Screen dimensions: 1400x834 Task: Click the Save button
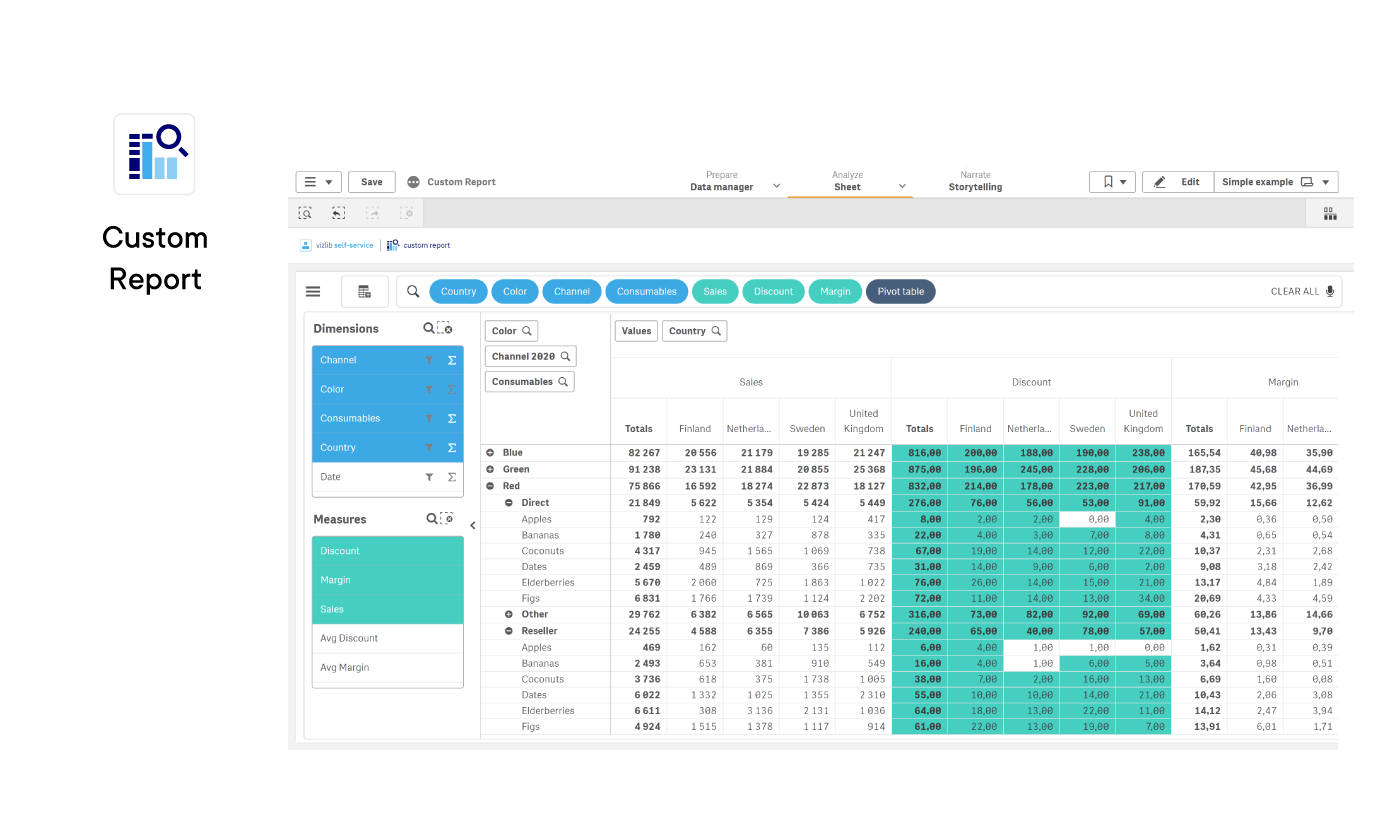(372, 182)
